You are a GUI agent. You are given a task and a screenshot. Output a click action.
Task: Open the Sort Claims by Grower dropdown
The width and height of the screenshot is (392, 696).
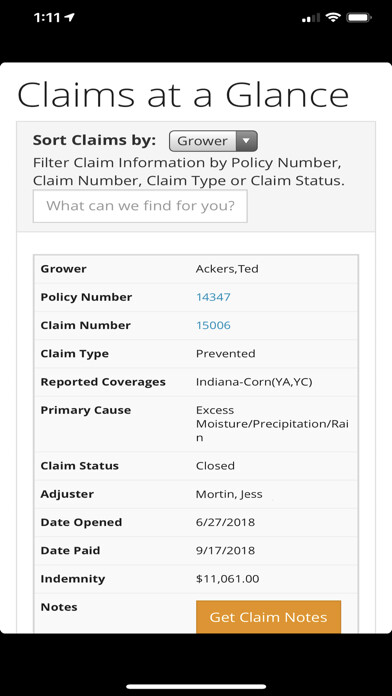pos(213,141)
